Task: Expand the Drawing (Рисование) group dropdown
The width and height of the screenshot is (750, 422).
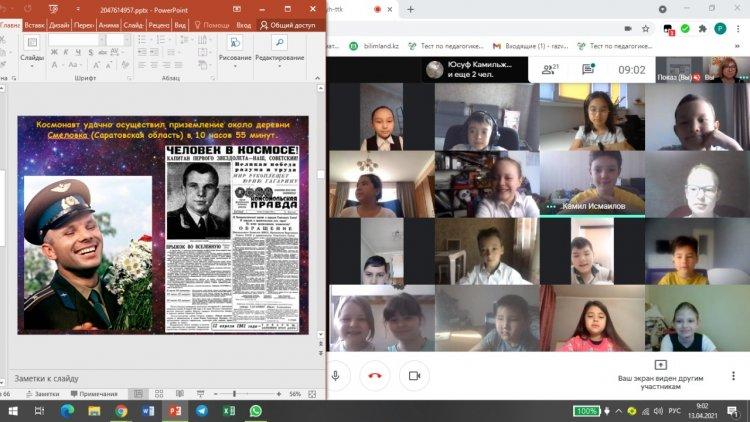Action: click(235, 66)
